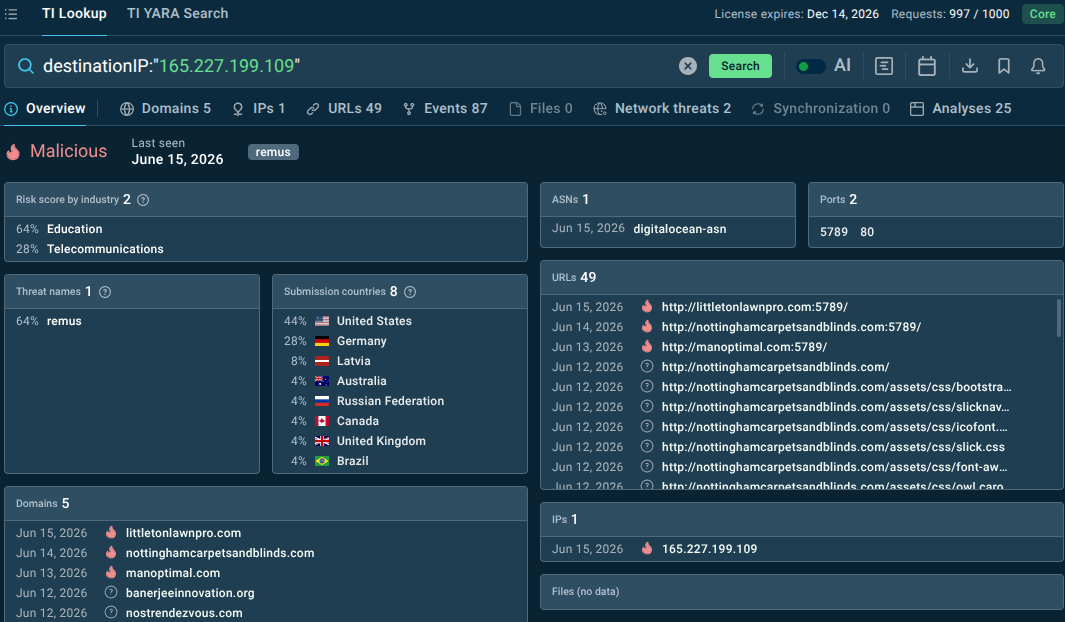Download results with the download icon
Image resolution: width=1065 pixels, height=622 pixels.
click(x=970, y=66)
